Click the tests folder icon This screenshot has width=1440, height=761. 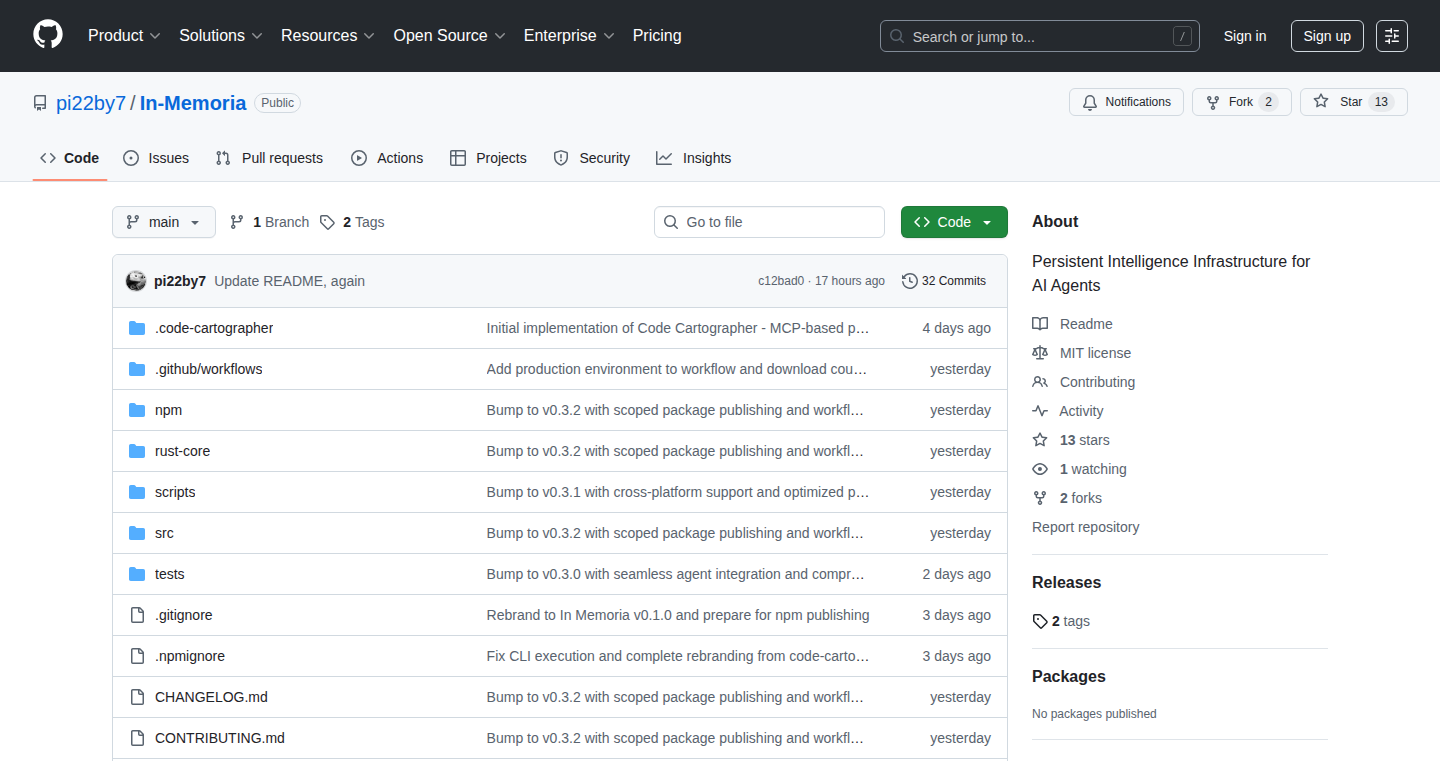[137, 574]
